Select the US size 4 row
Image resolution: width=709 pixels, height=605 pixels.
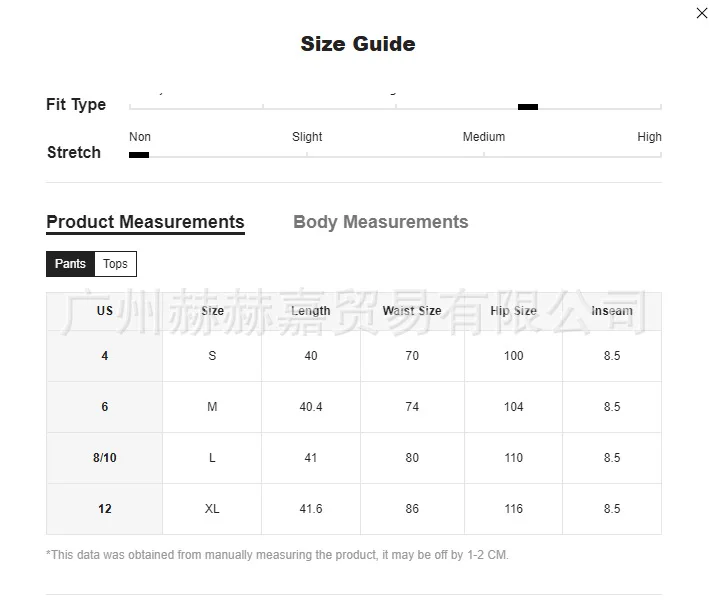105,356
